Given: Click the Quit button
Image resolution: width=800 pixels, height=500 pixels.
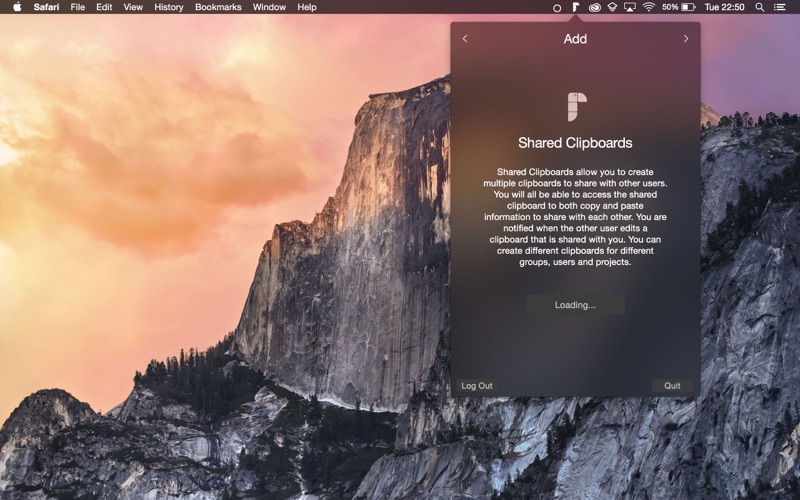Looking at the screenshot, I should click(x=672, y=386).
